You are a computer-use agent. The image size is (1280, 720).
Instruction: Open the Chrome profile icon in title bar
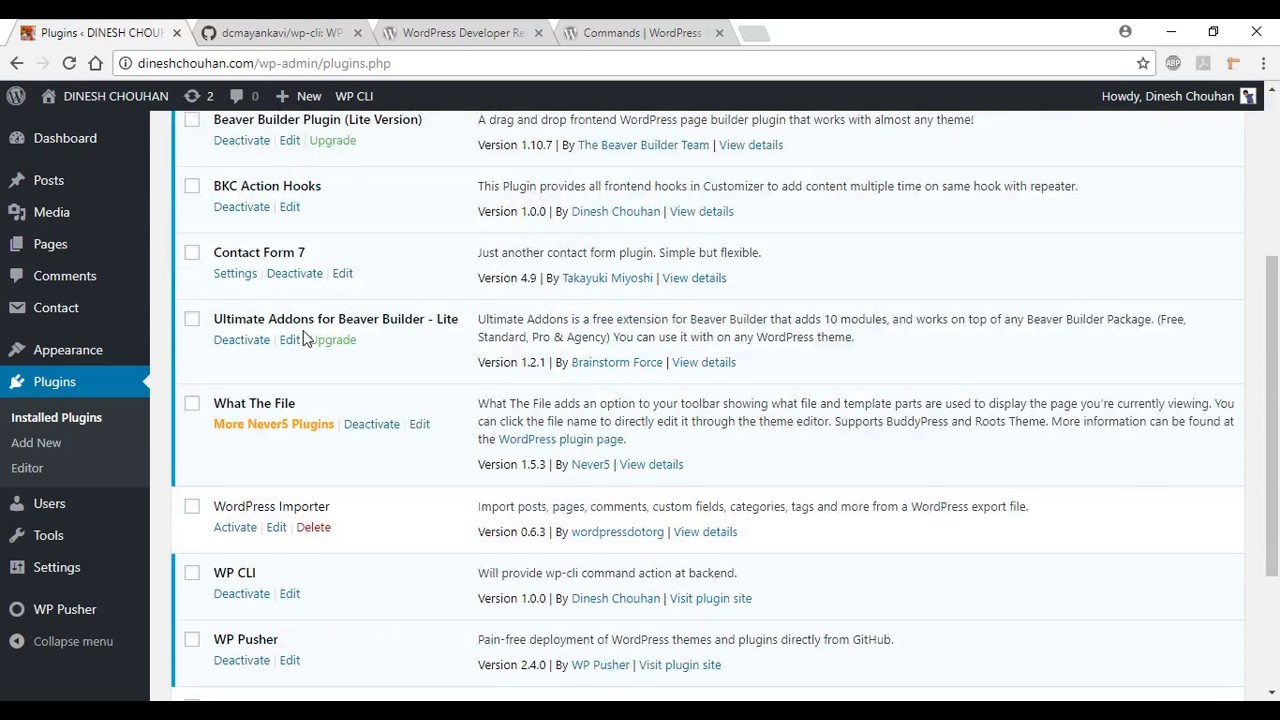tap(1125, 32)
